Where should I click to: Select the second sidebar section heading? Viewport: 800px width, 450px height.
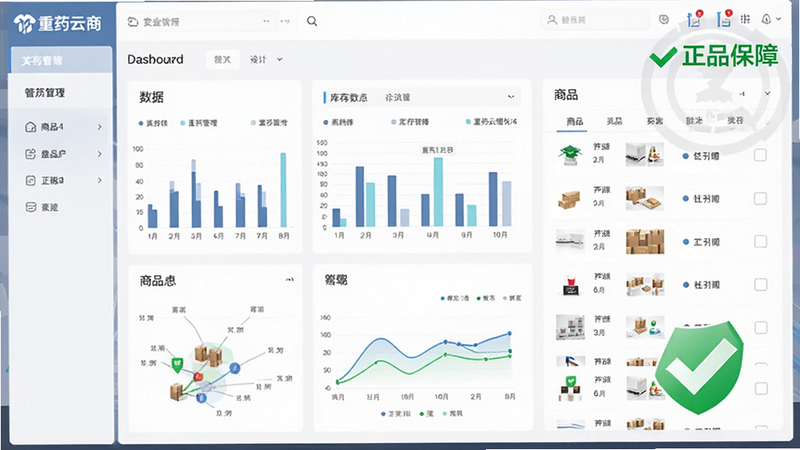tap(45, 93)
